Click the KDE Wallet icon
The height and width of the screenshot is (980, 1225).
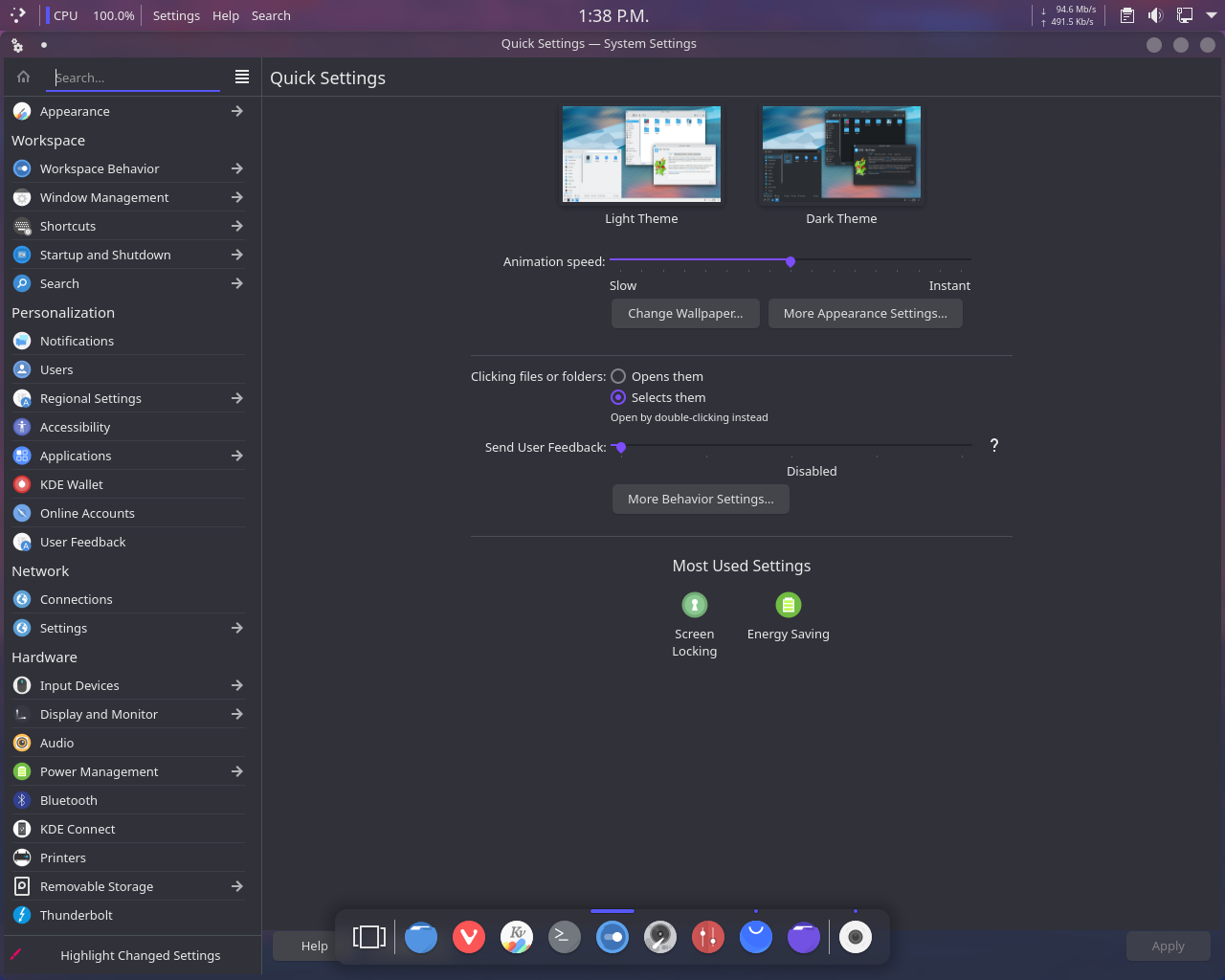[x=22, y=484]
